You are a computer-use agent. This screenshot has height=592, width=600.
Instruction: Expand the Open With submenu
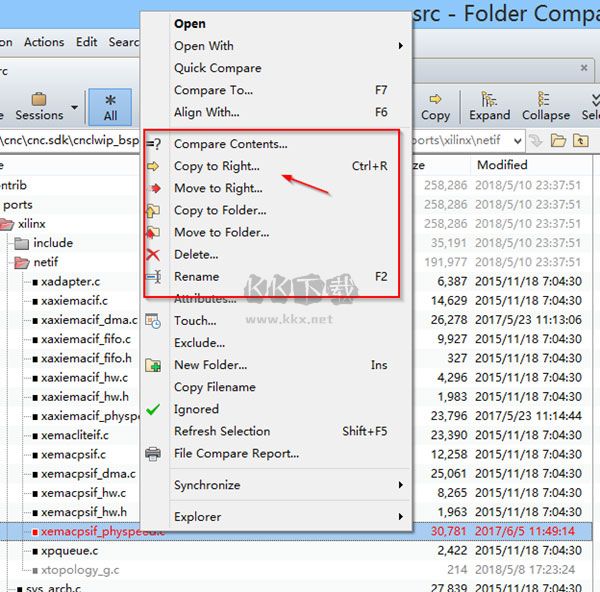pos(401,46)
